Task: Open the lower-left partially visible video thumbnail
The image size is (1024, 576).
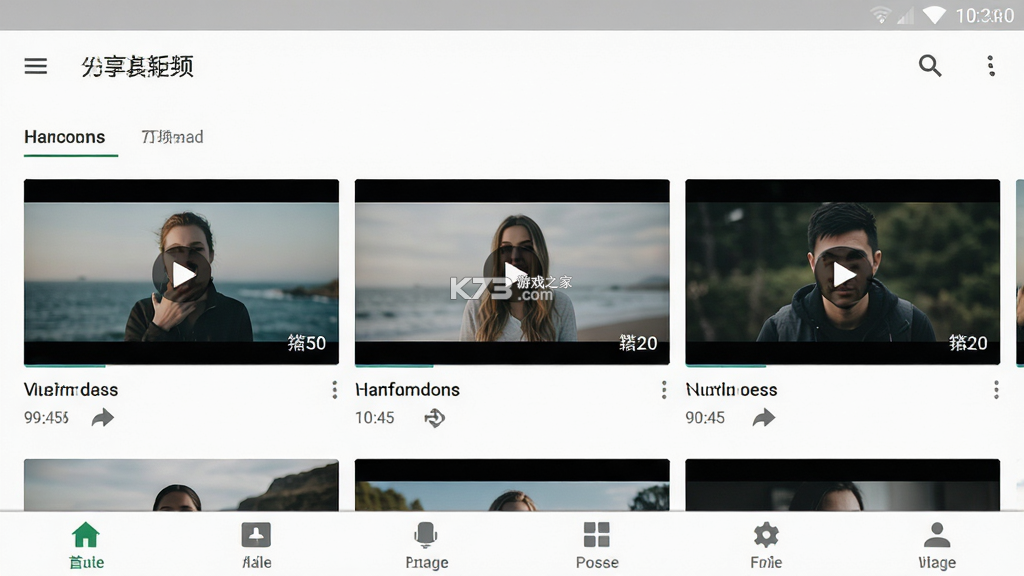Action: point(182,485)
